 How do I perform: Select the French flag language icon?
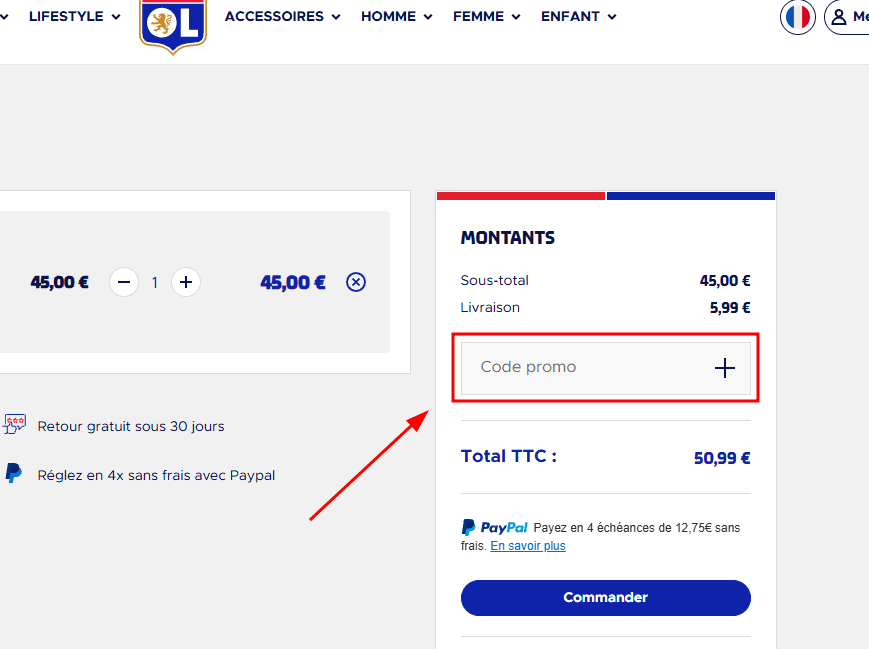(x=798, y=17)
